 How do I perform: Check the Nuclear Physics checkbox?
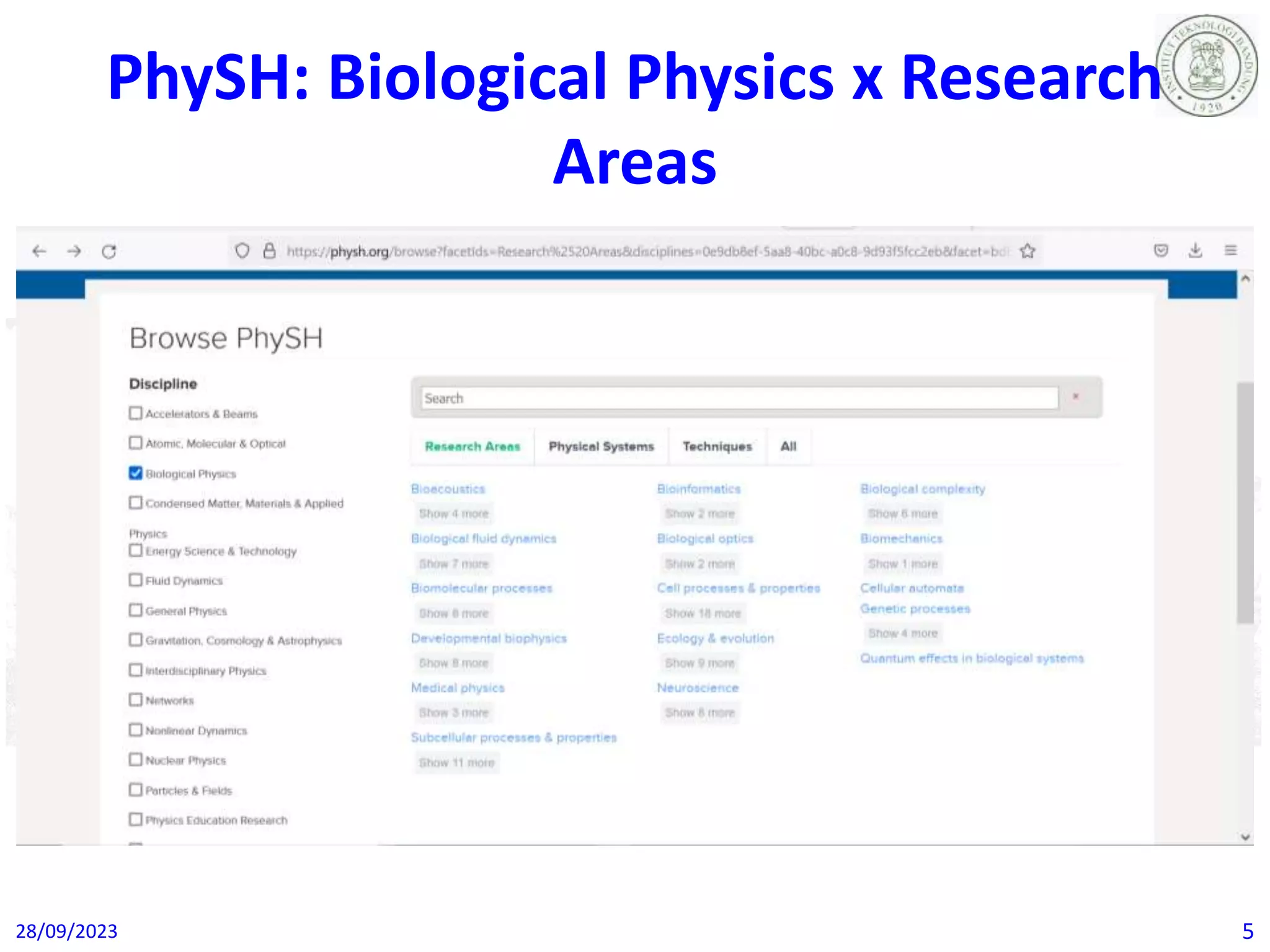[136, 760]
